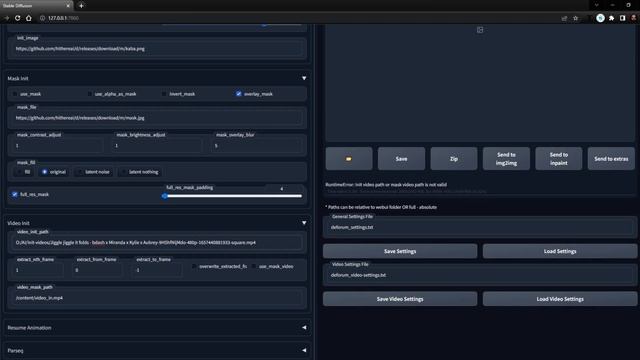Viewport: 640px width, 360px height.
Task: View site information icon before the URL
Action: pyautogui.click(x=42, y=18)
